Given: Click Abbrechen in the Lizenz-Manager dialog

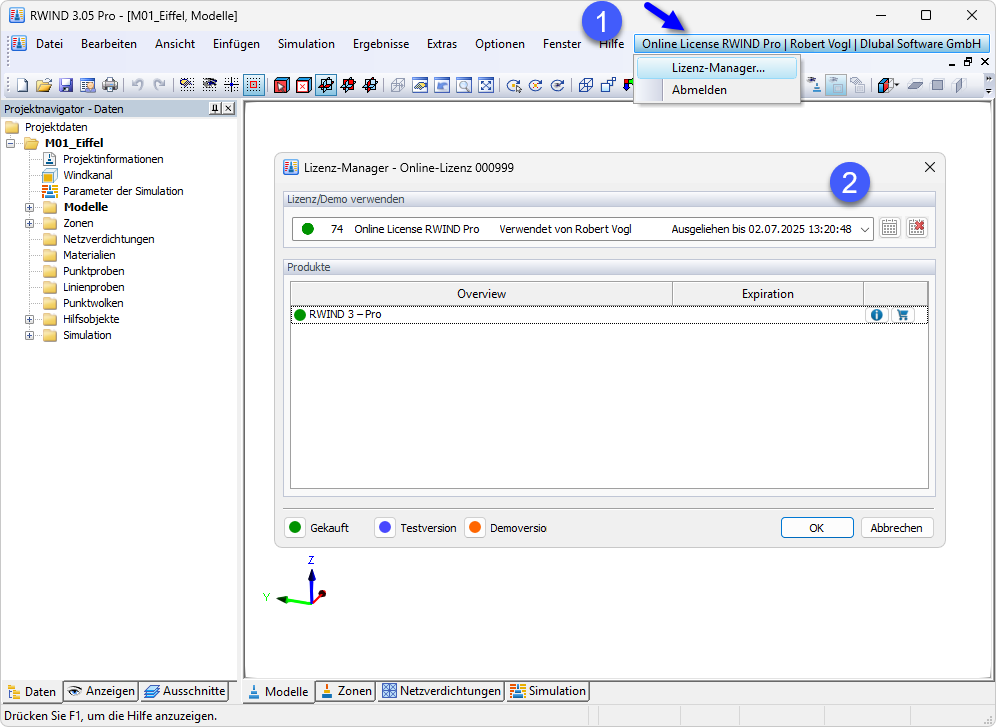Looking at the screenshot, I should pos(896,528).
